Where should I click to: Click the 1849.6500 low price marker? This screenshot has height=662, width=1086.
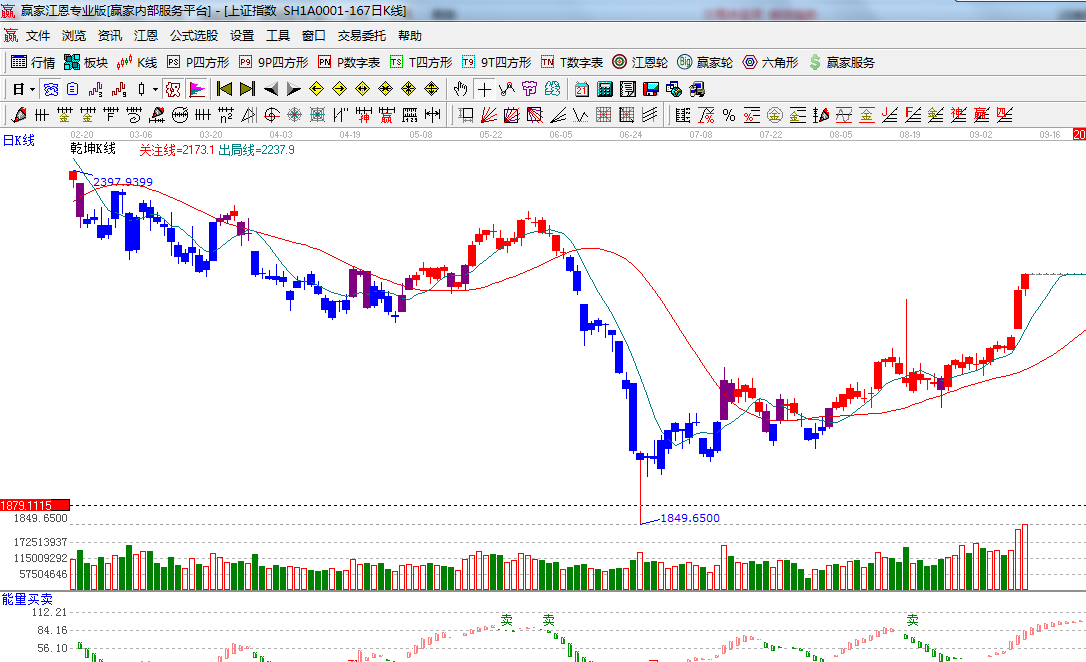689,518
